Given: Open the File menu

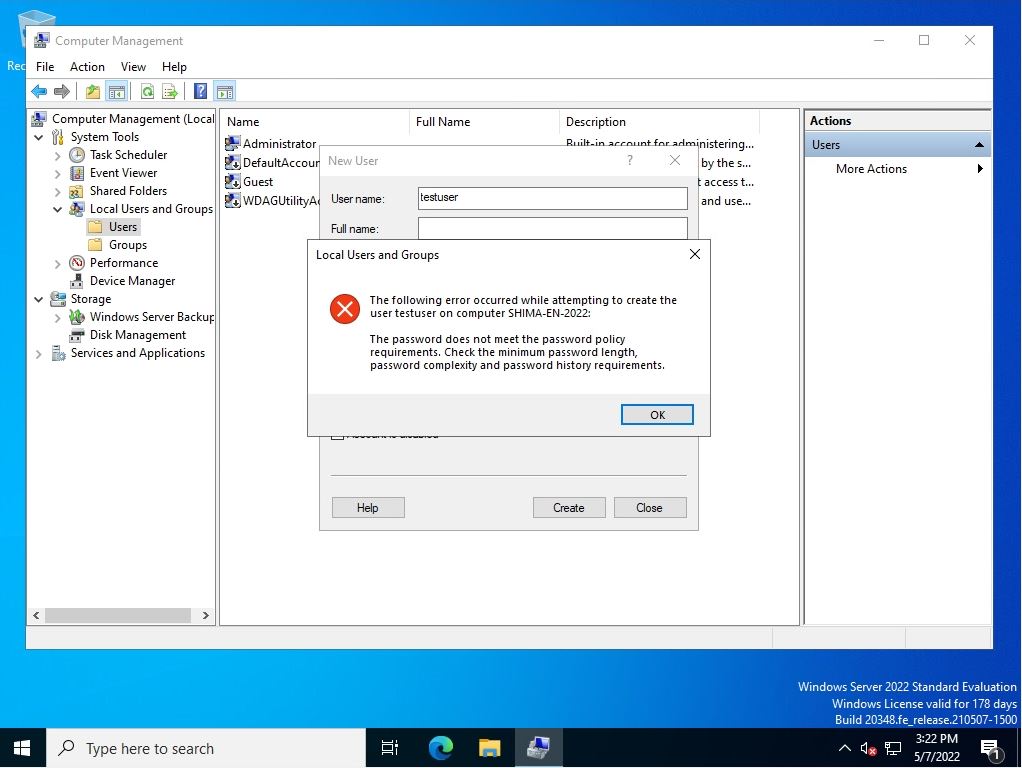Looking at the screenshot, I should point(45,66).
